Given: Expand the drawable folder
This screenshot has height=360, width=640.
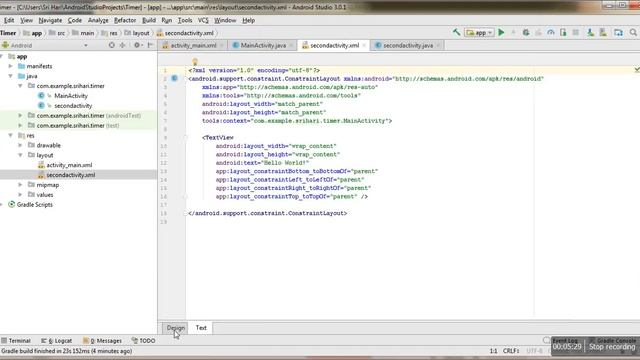Looking at the screenshot, I should click(x=20, y=145).
